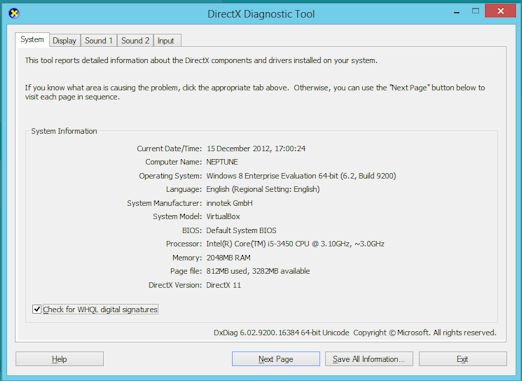The image size is (522, 381).
Task: Maximize the DirectX Diagnostic Tool window
Action: [x=475, y=11]
